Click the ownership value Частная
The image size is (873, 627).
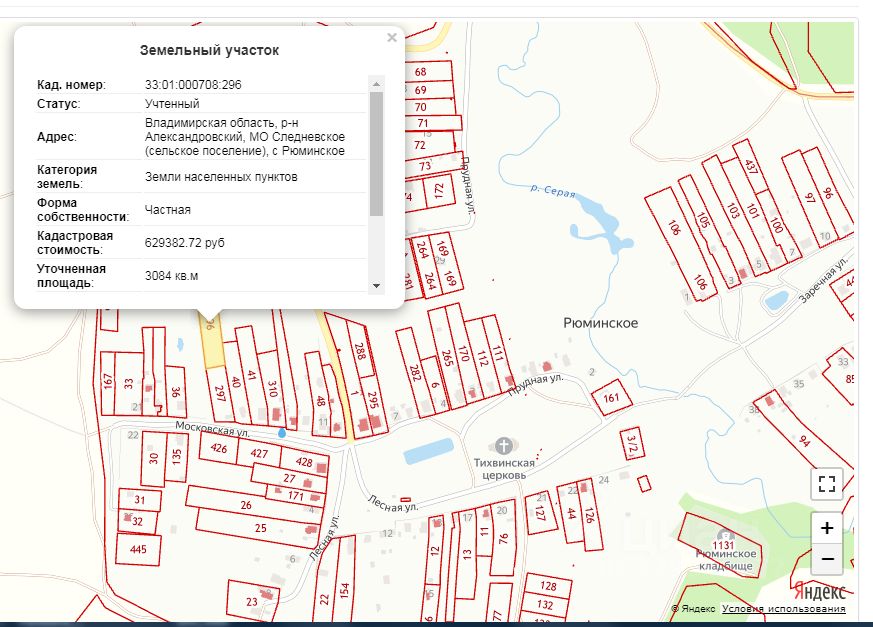click(x=168, y=210)
